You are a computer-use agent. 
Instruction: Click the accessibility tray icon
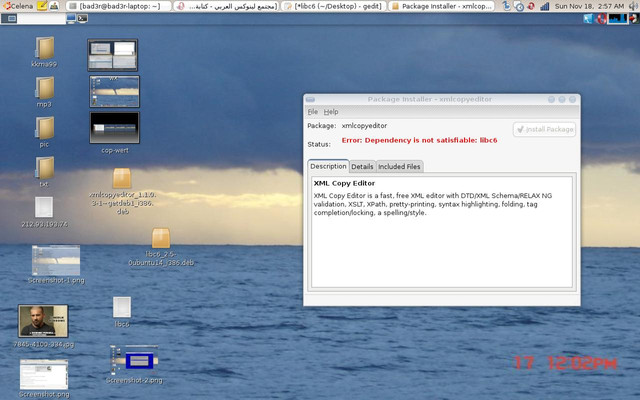pyautogui.click(x=507, y=6)
